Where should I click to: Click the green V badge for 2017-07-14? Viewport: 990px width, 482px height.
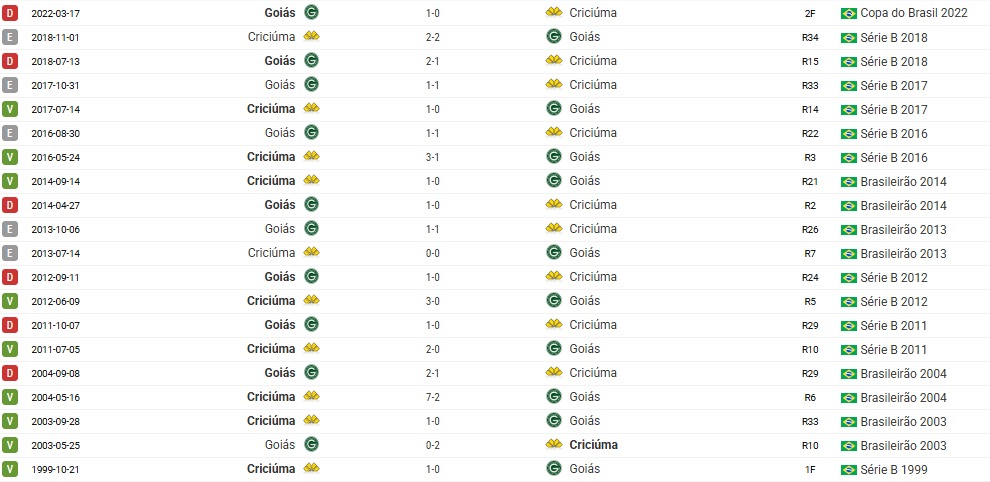click(x=9, y=109)
